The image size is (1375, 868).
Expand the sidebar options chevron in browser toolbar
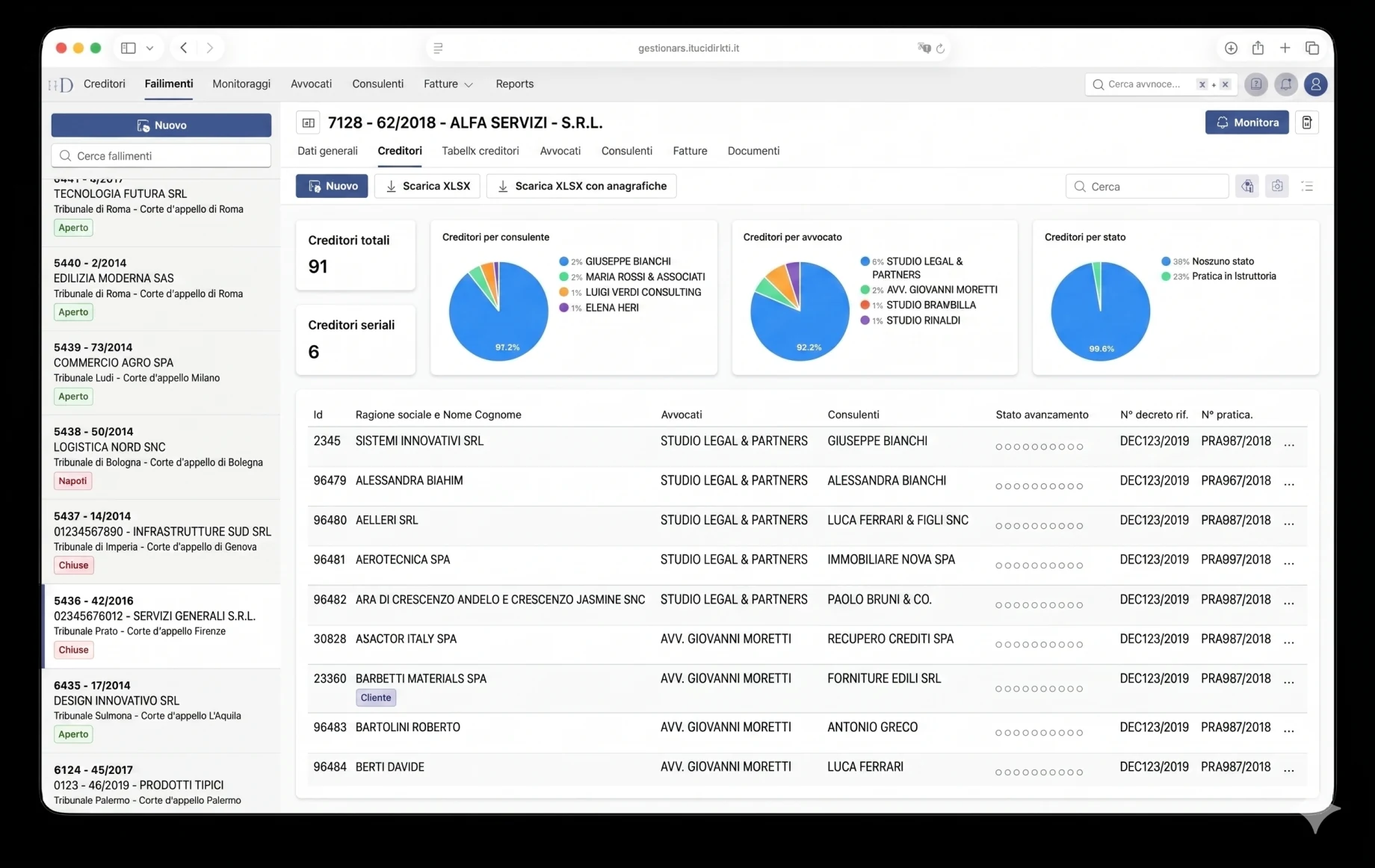[x=150, y=48]
